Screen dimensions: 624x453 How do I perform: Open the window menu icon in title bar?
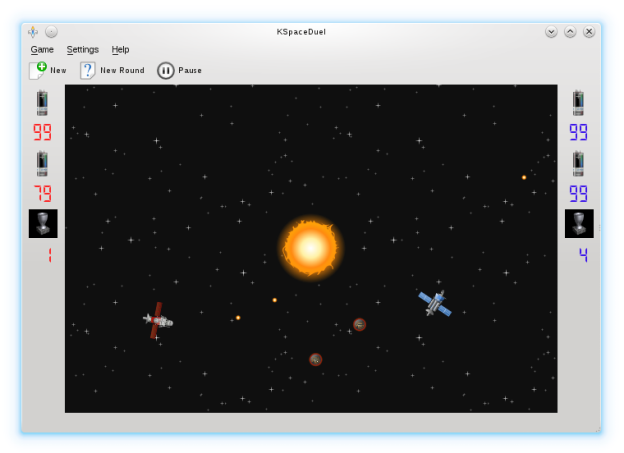coord(33,32)
